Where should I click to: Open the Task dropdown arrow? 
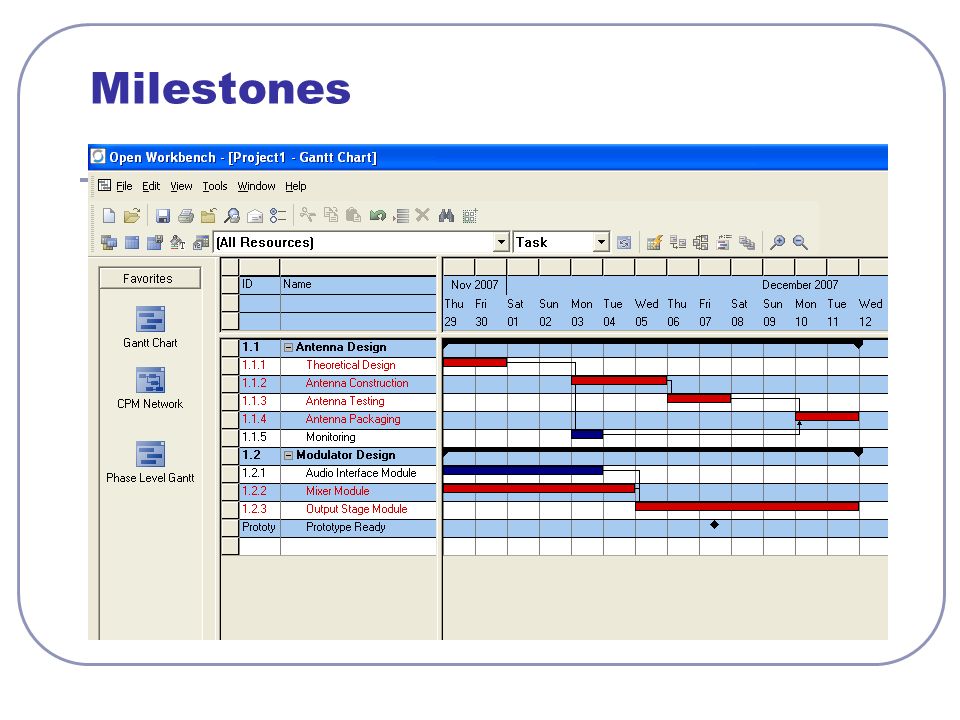tap(601, 242)
